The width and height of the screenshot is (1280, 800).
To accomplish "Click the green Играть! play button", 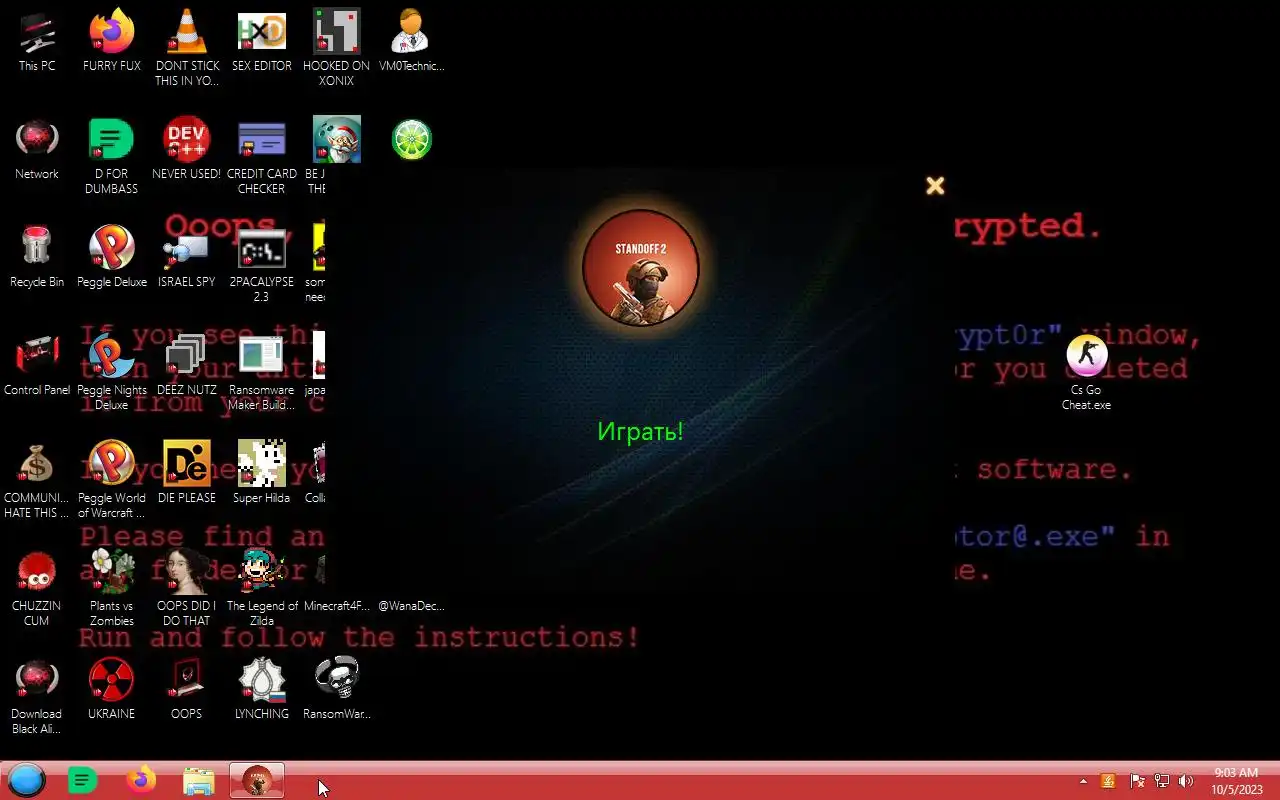I will [x=640, y=432].
